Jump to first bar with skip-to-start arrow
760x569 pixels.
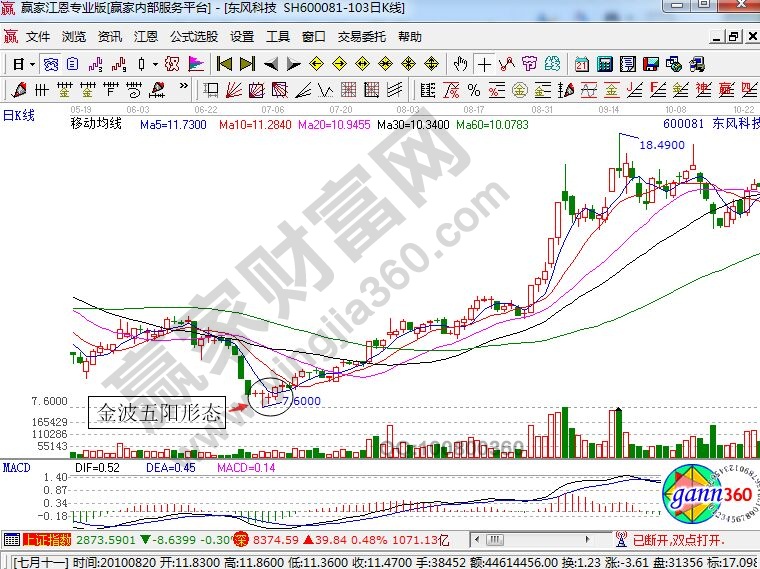[x=224, y=64]
